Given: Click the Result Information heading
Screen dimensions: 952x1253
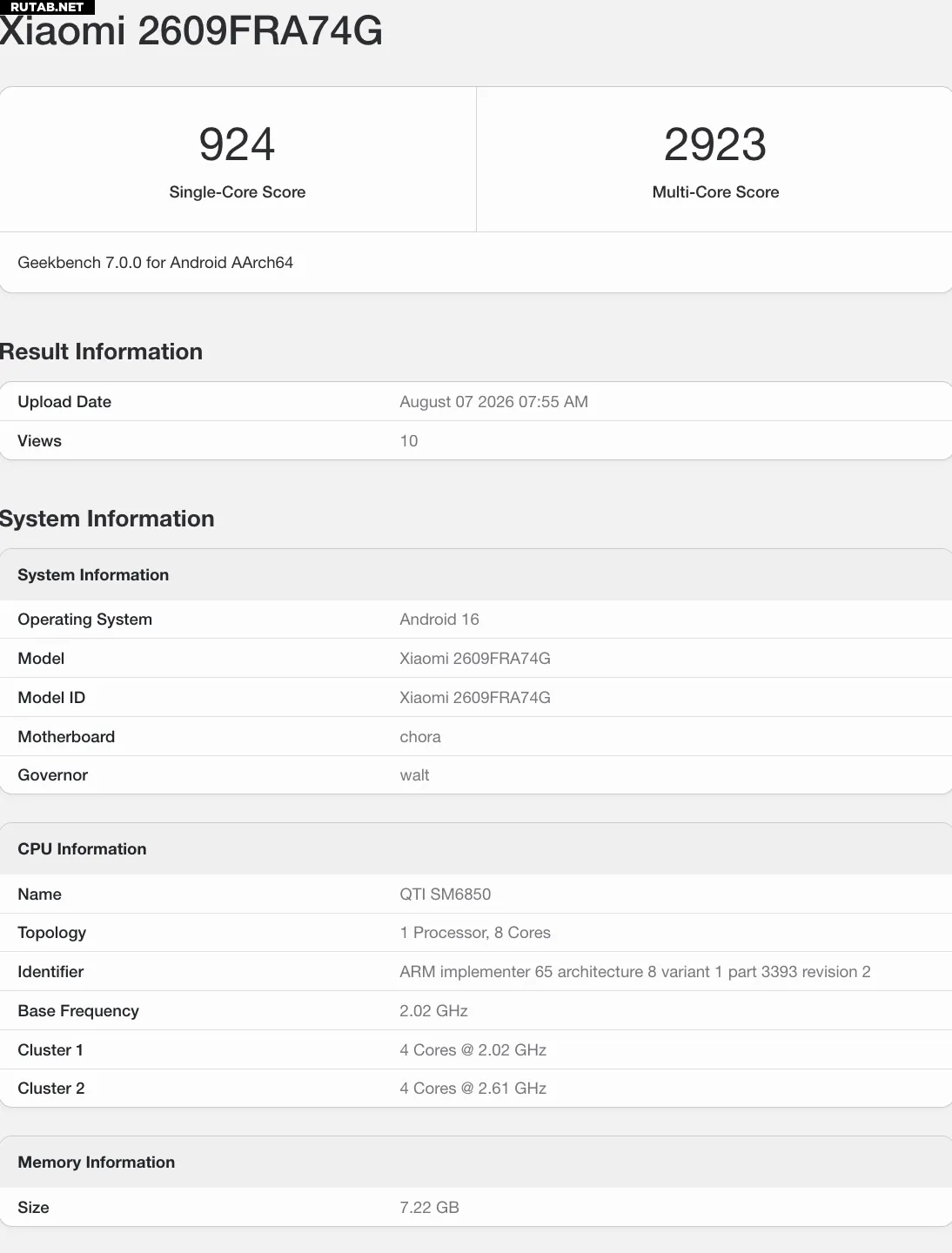Looking at the screenshot, I should click(101, 352).
